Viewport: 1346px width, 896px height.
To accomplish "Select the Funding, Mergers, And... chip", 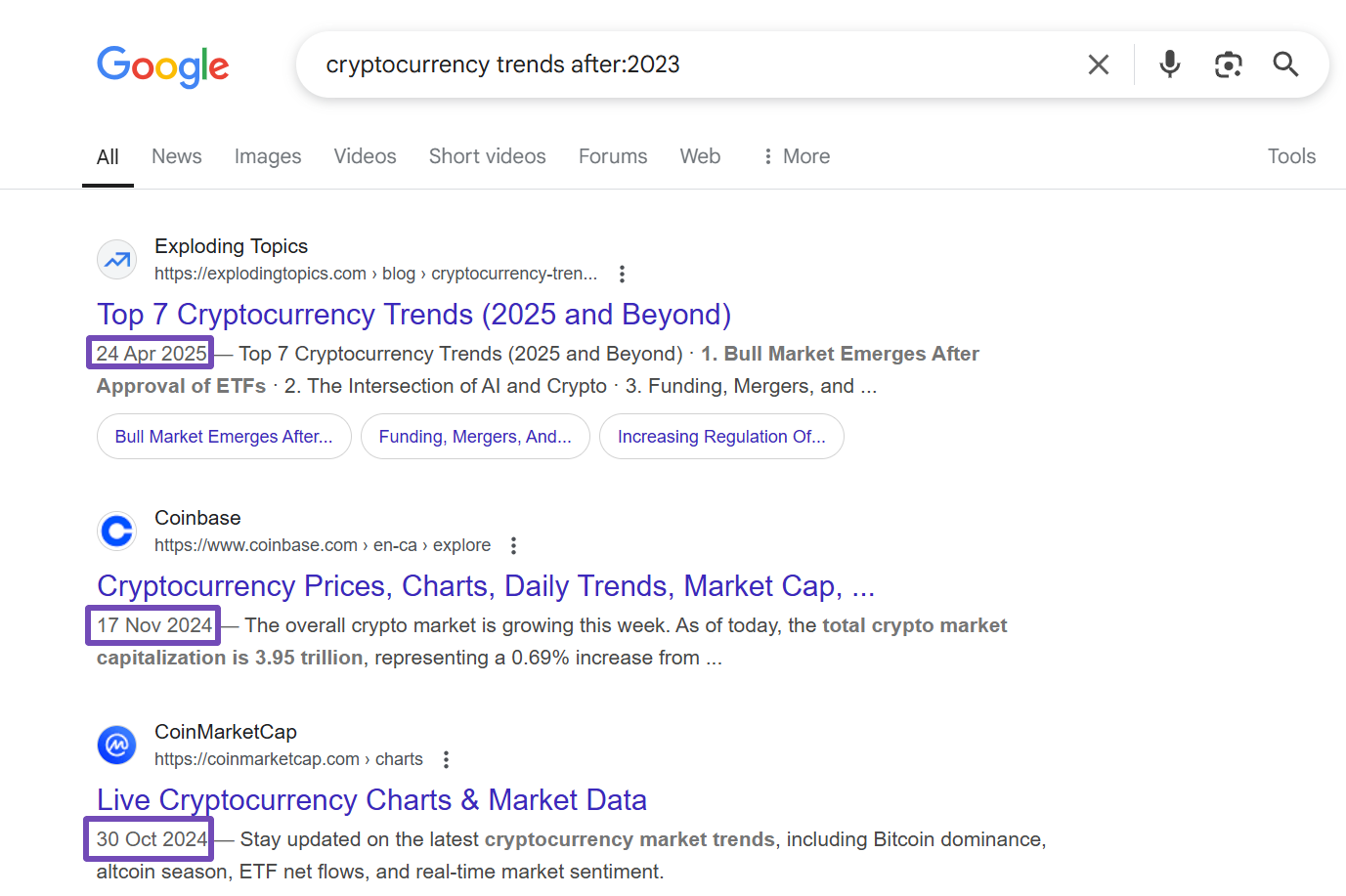I will click(475, 437).
